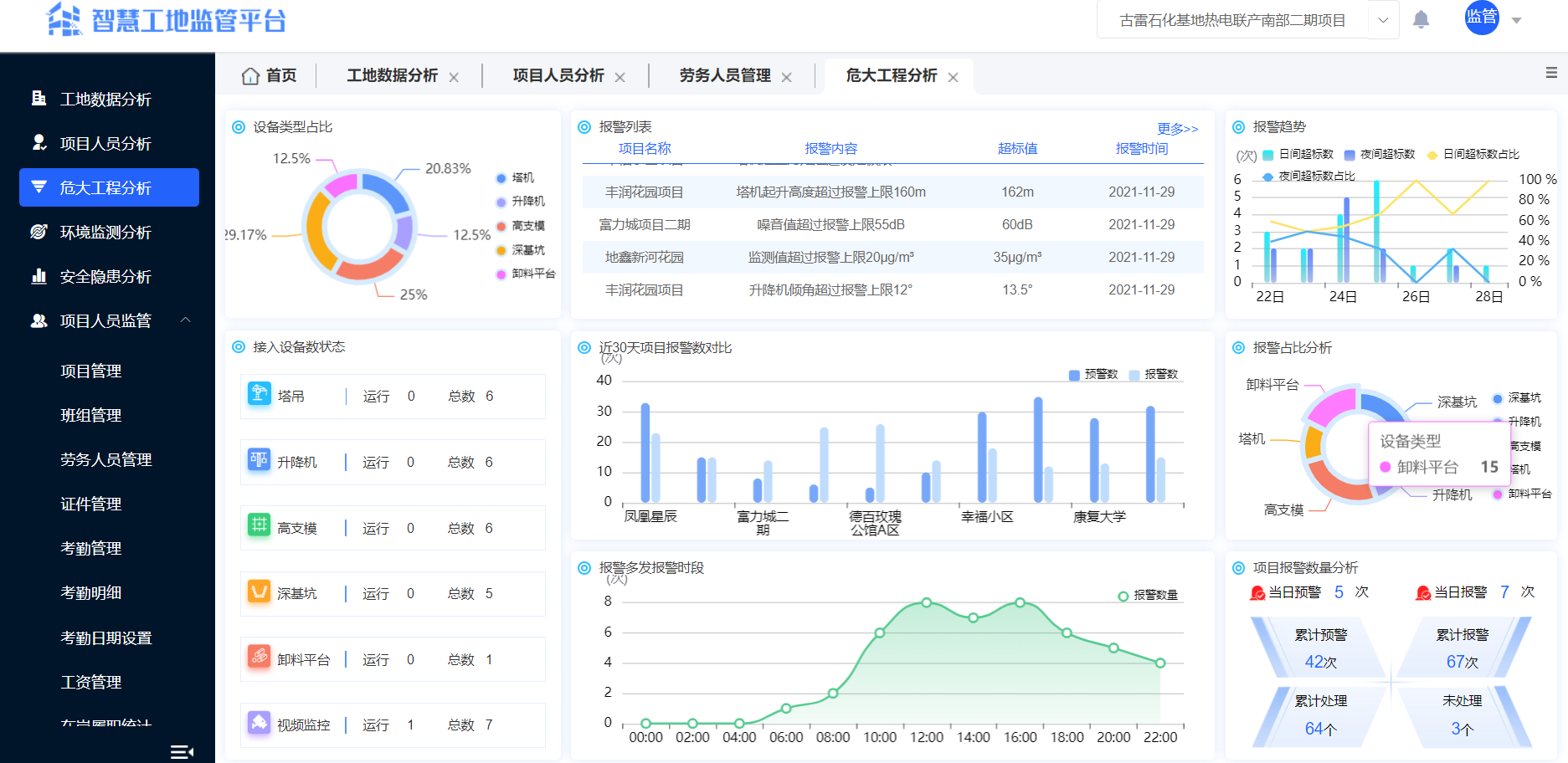This screenshot has height=763, width=1568.
Task: Open 更多>> in the alarm list
Action: click(x=1178, y=129)
